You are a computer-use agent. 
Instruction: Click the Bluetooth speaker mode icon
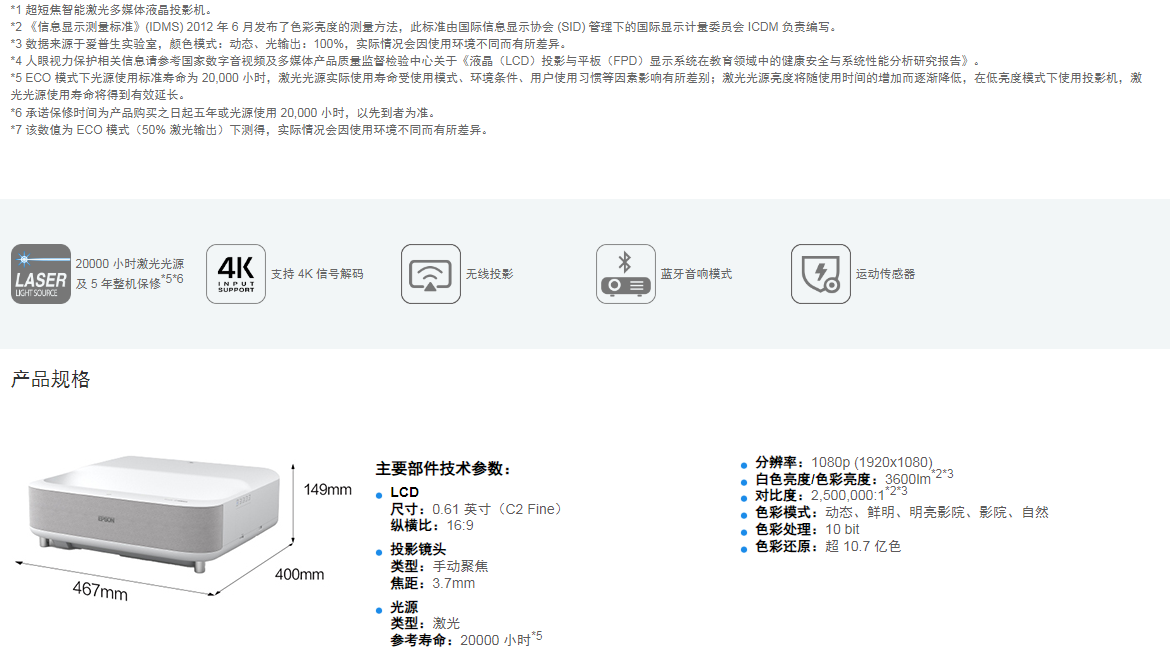pyautogui.click(x=626, y=274)
